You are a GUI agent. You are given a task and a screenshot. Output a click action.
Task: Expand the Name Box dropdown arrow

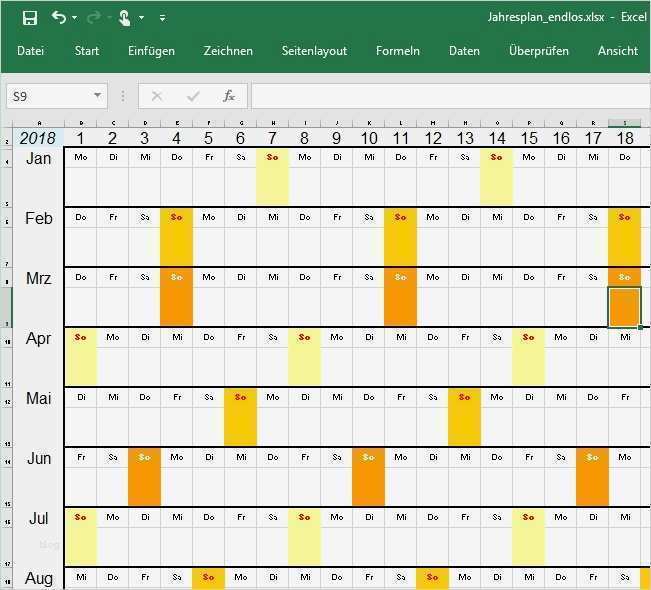click(x=98, y=95)
